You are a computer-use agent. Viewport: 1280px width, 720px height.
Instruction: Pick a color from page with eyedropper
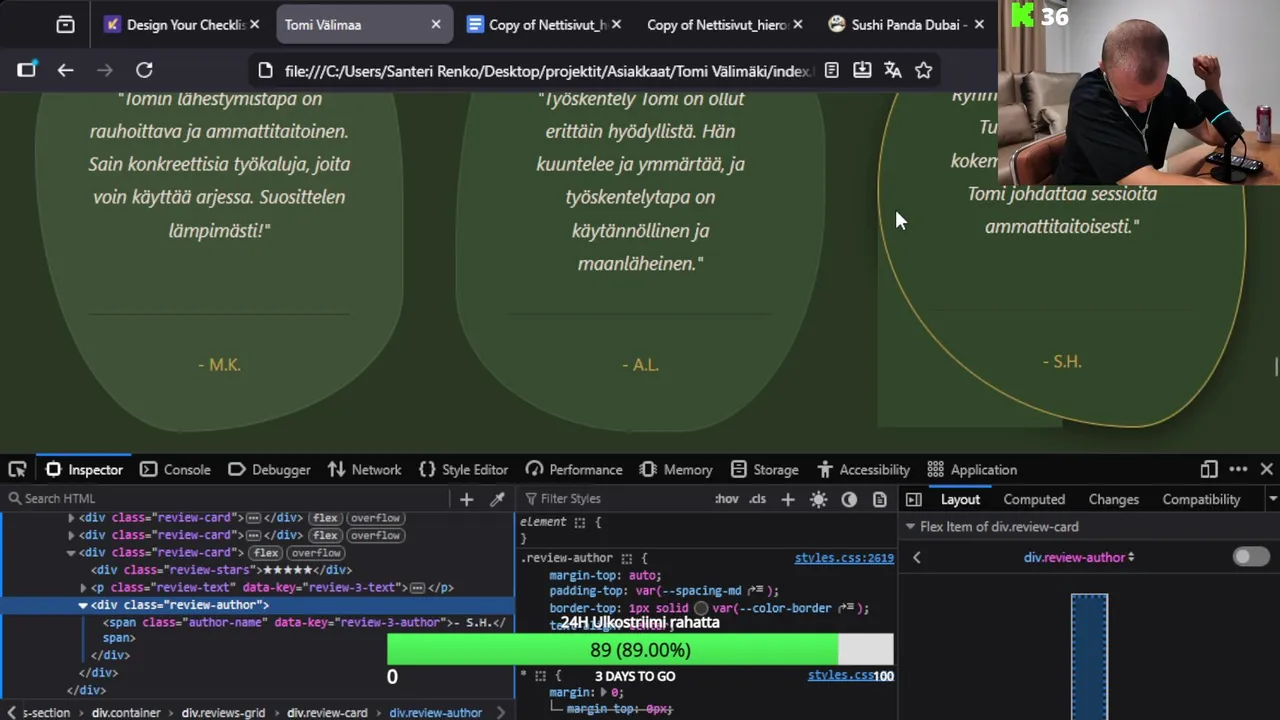tap(497, 499)
